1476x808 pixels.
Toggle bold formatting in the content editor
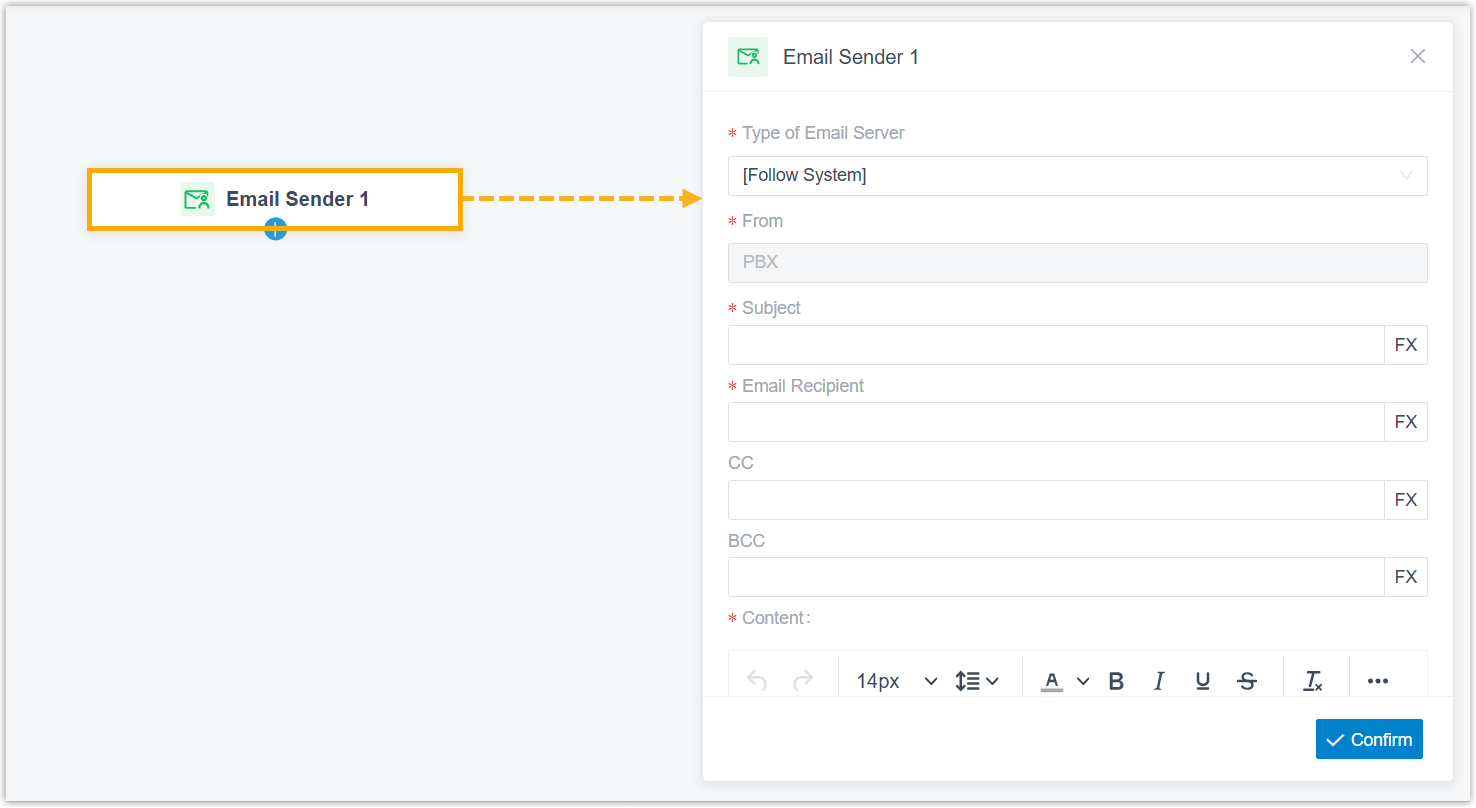1116,681
